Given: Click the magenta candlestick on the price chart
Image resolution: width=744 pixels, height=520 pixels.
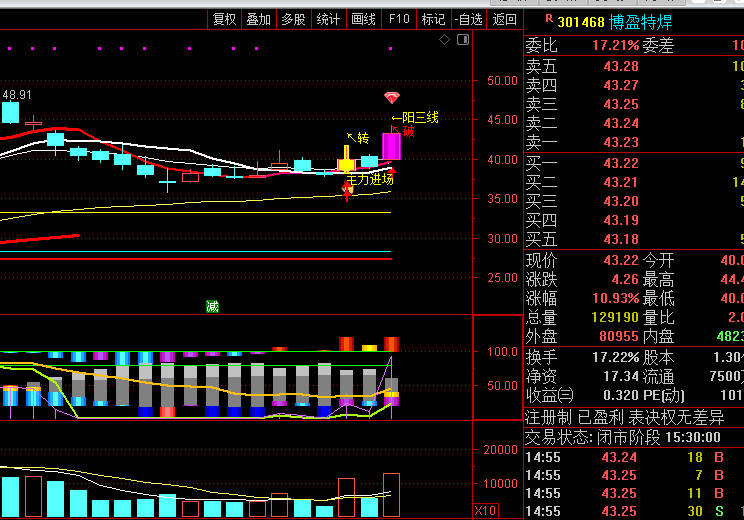Looking at the screenshot, I should (391, 146).
